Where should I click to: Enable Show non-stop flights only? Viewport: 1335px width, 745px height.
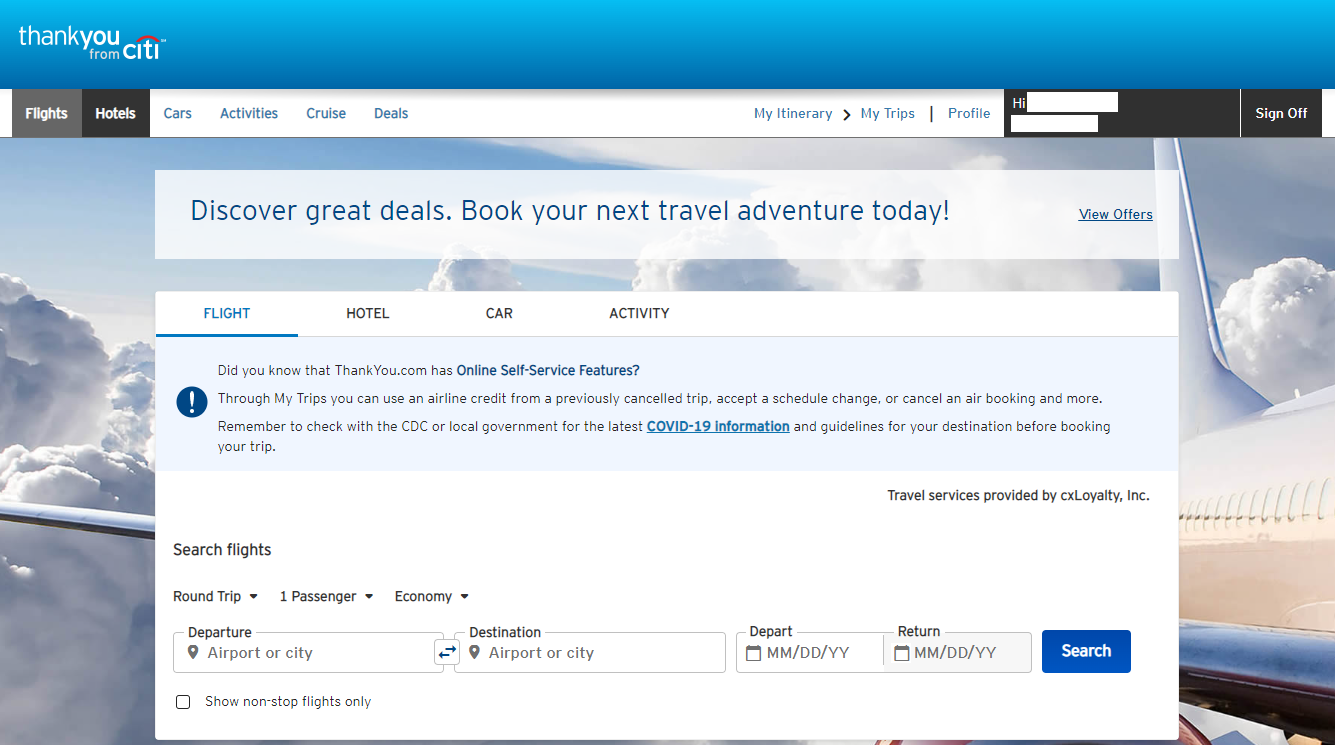tap(183, 702)
